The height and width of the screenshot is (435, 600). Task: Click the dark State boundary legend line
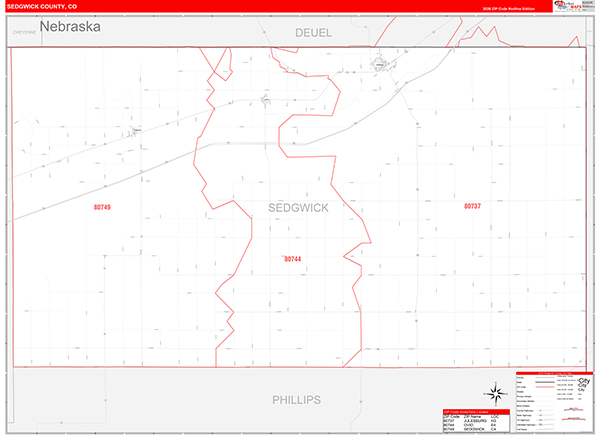click(x=545, y=382)
